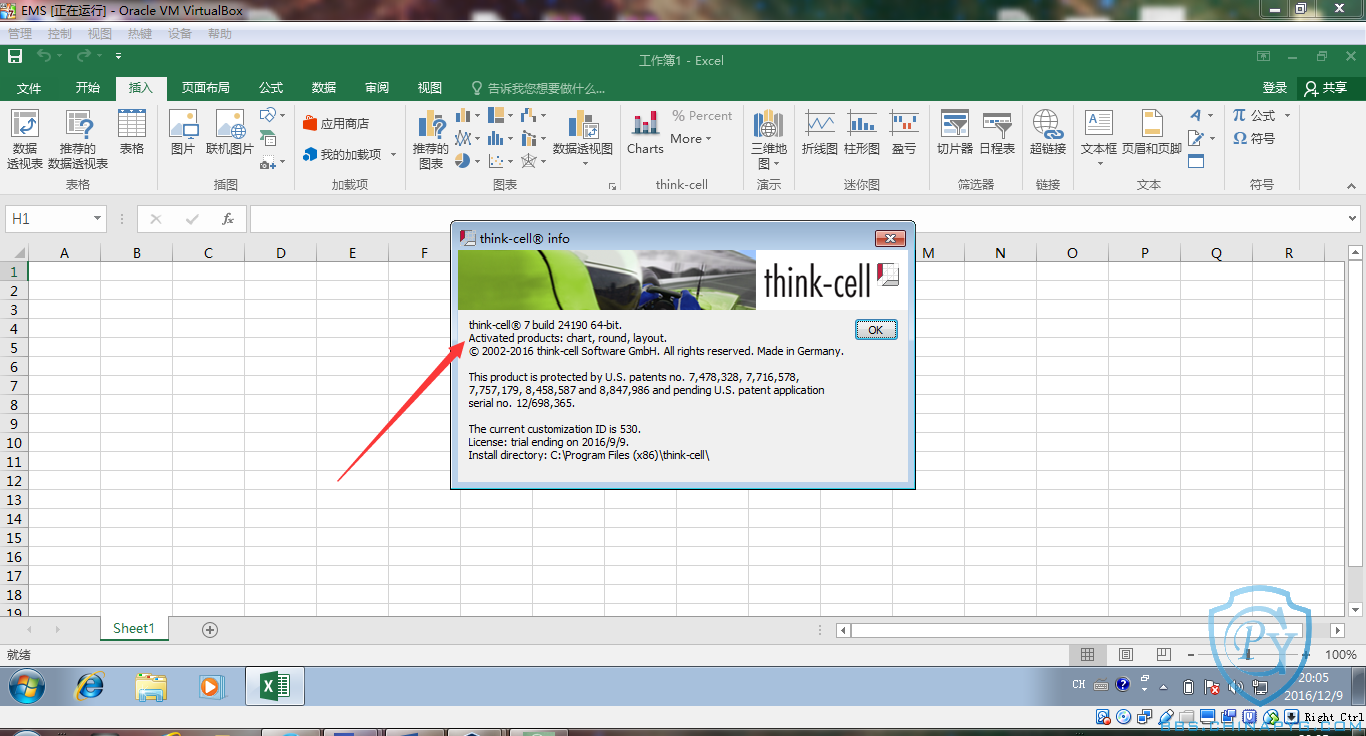Switch to Home (开始) tab

click(87, 88)
